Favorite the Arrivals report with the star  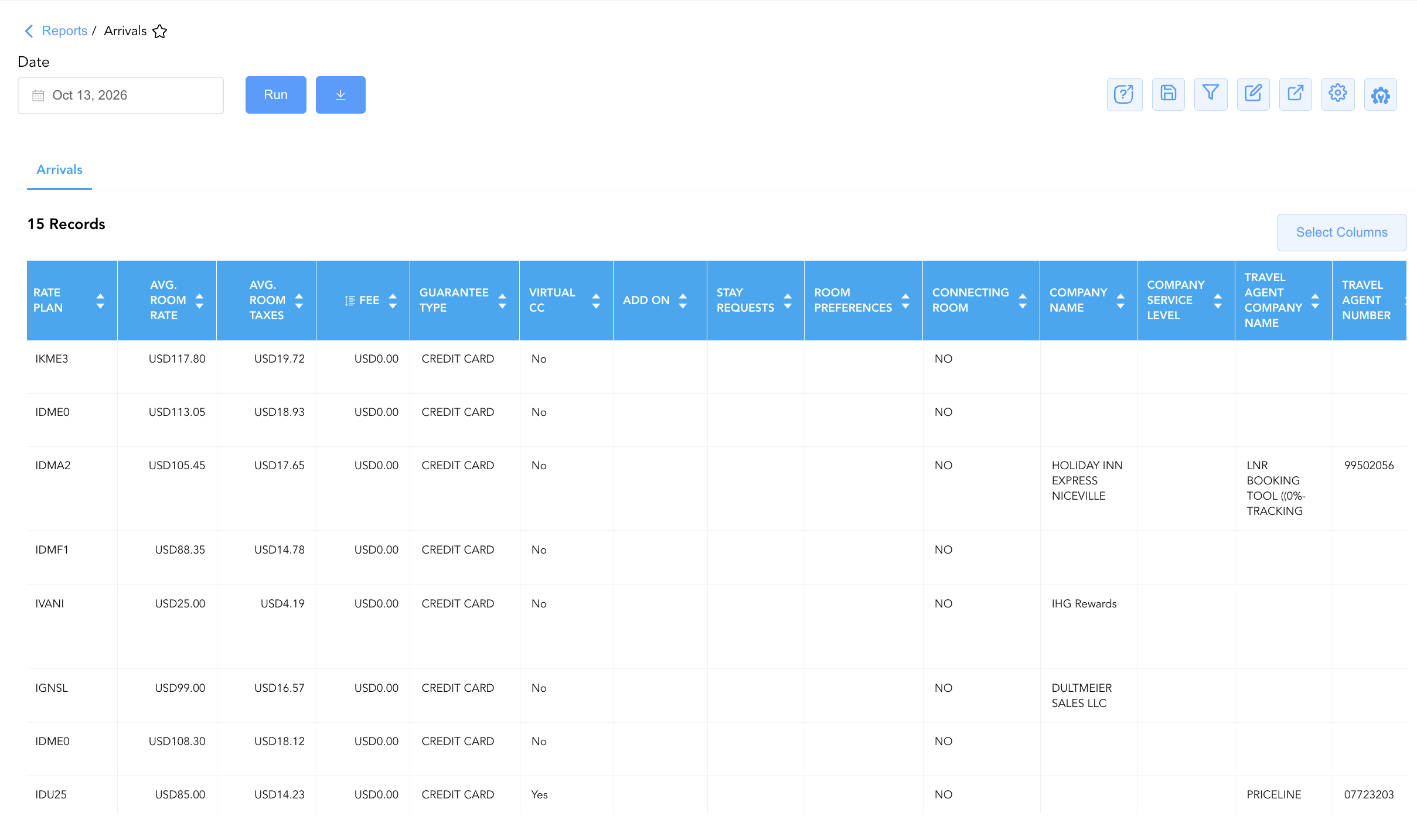coord(159,31)
